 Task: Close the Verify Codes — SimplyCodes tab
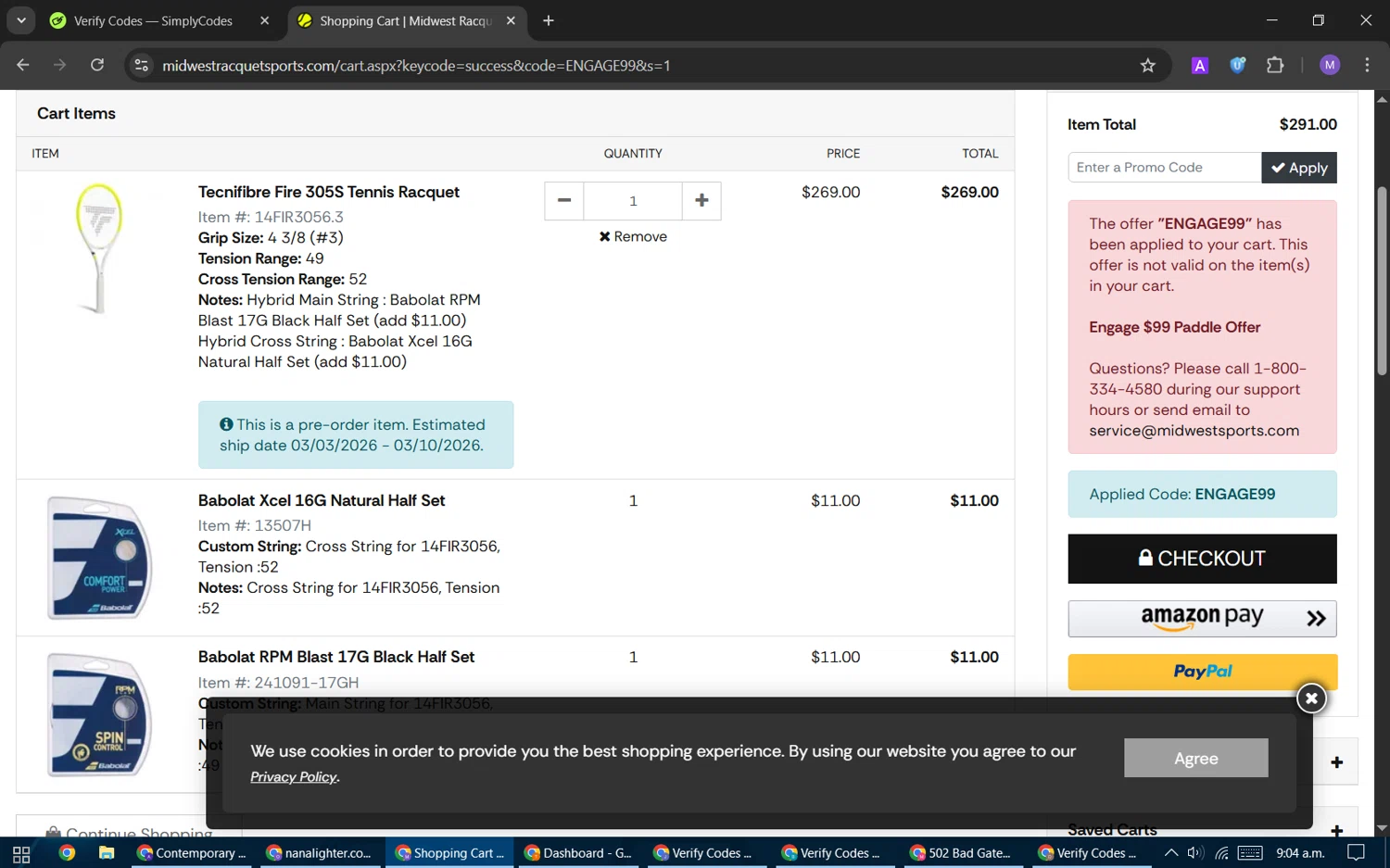click(265, 20)
